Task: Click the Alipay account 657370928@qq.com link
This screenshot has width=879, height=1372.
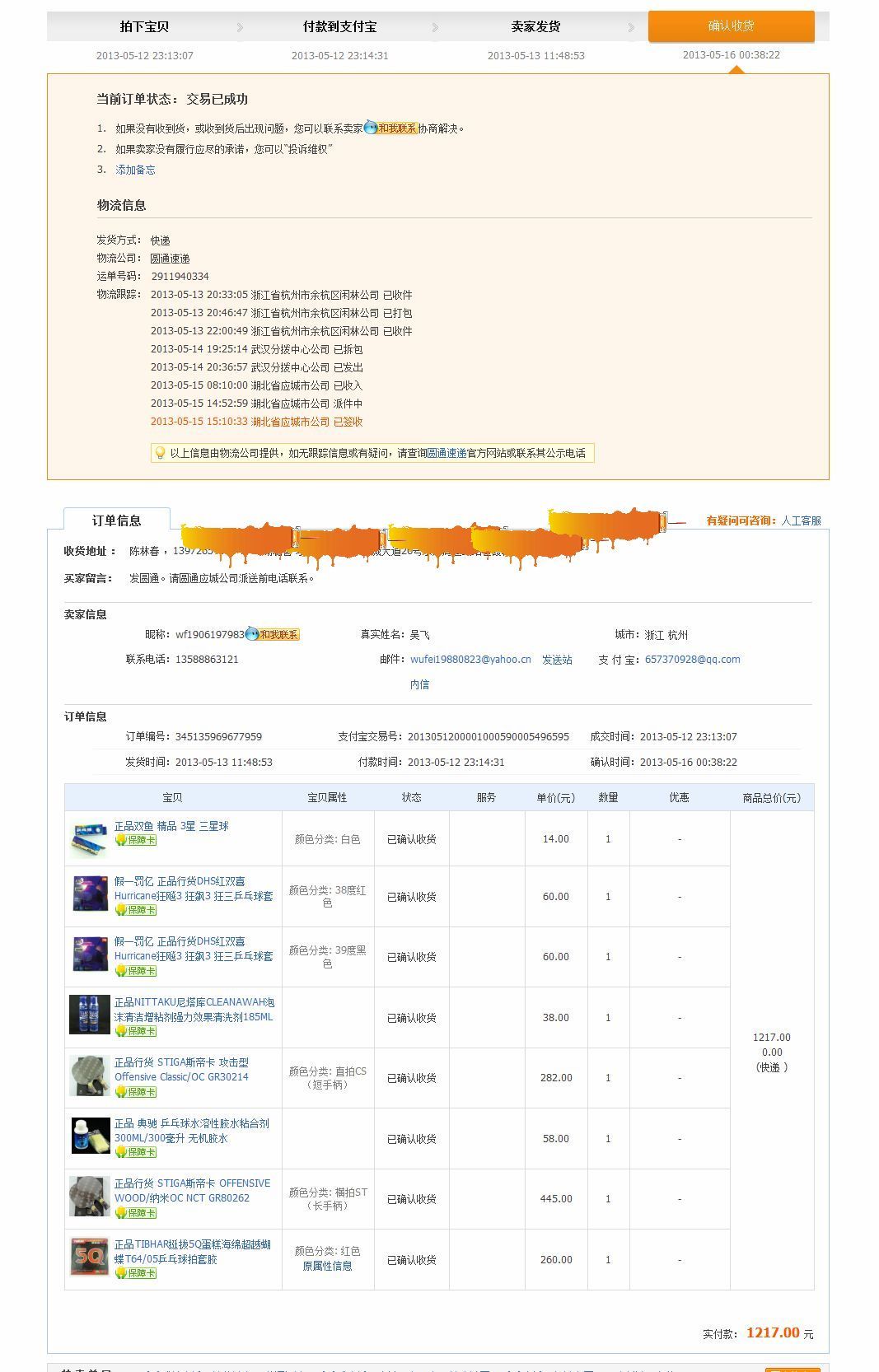Action: pyautogui.click(x=692, y=660)
